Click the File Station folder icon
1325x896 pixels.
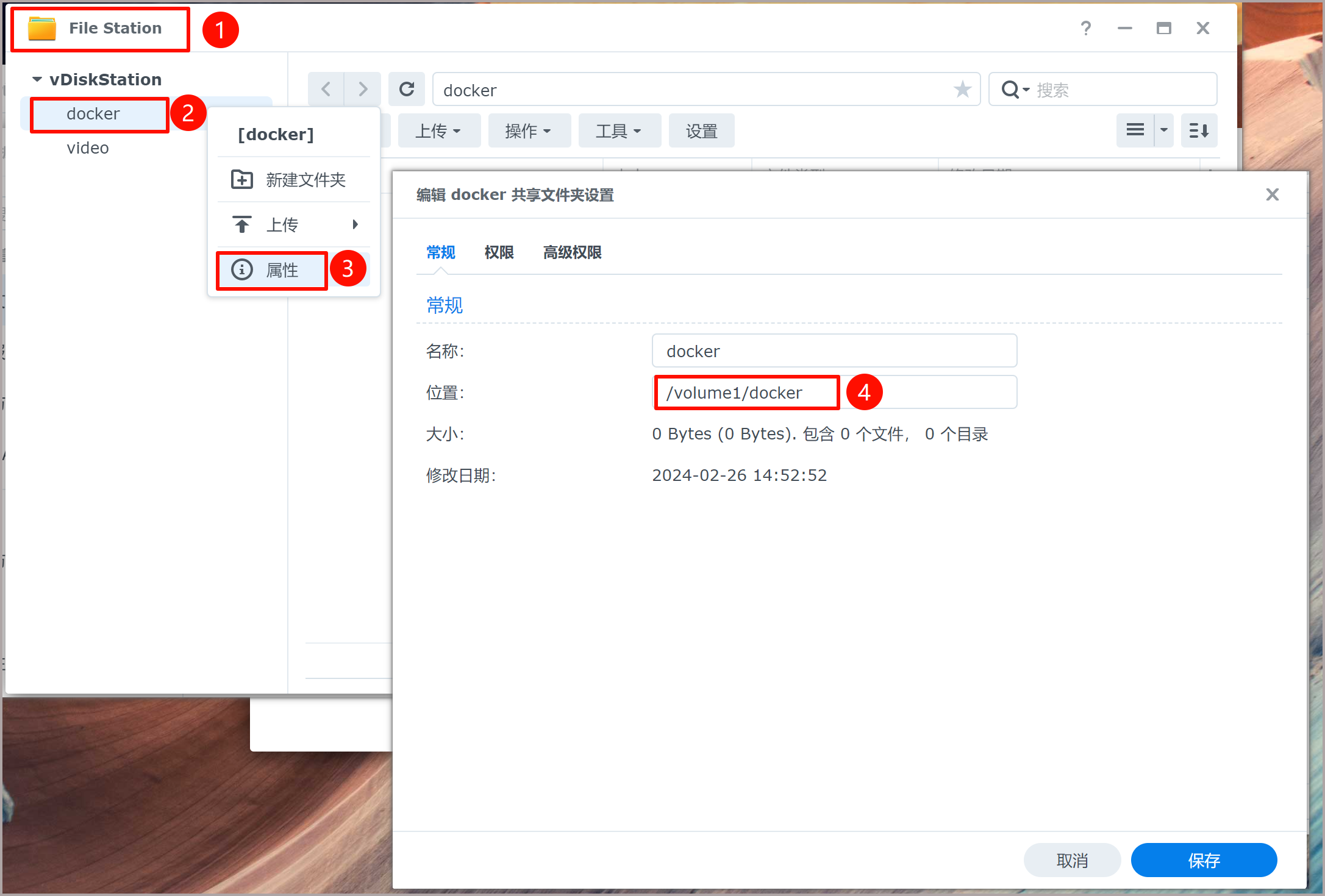tap(42, 29)
